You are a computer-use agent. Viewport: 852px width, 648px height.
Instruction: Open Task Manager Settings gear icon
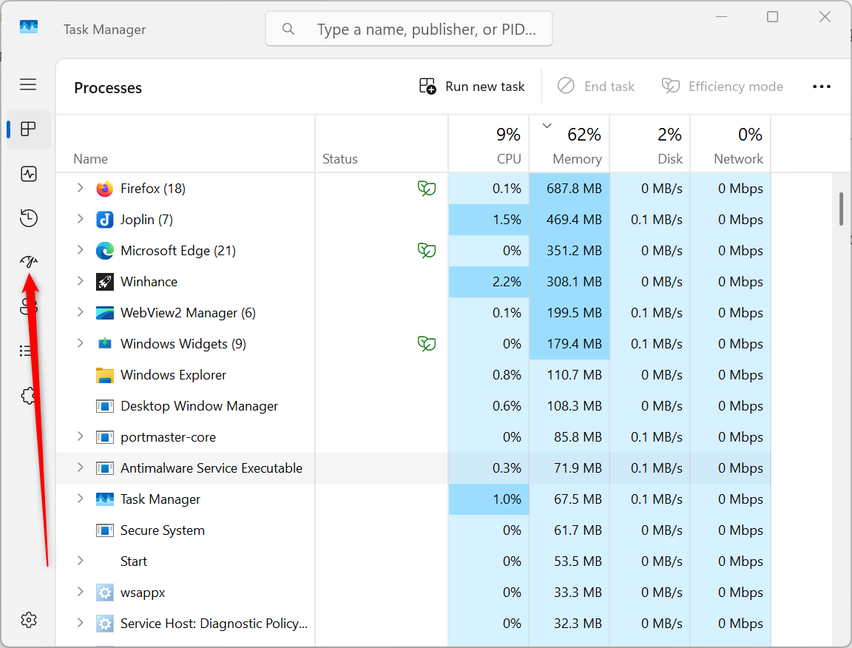click(28, 620)
